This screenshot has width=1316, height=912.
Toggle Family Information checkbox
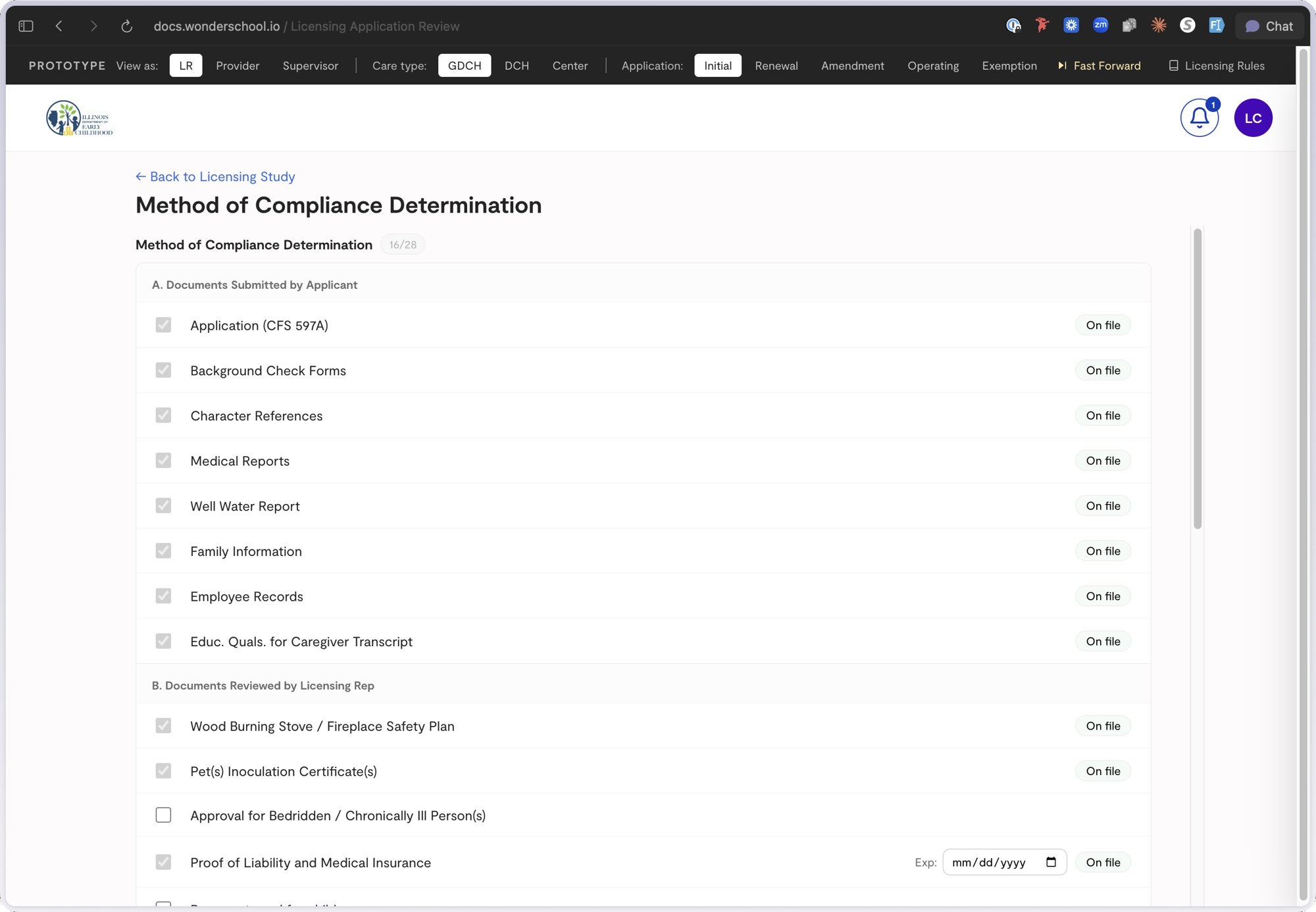(163, 551)
